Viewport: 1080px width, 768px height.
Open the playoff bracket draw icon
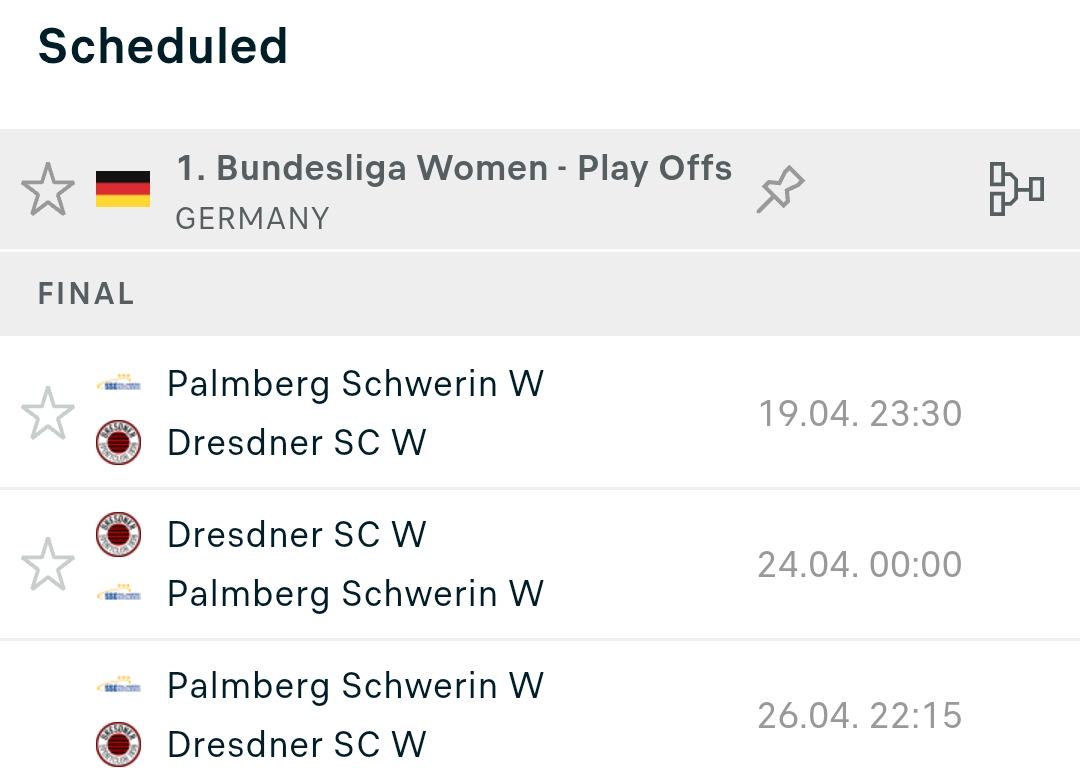(1016, 189)
